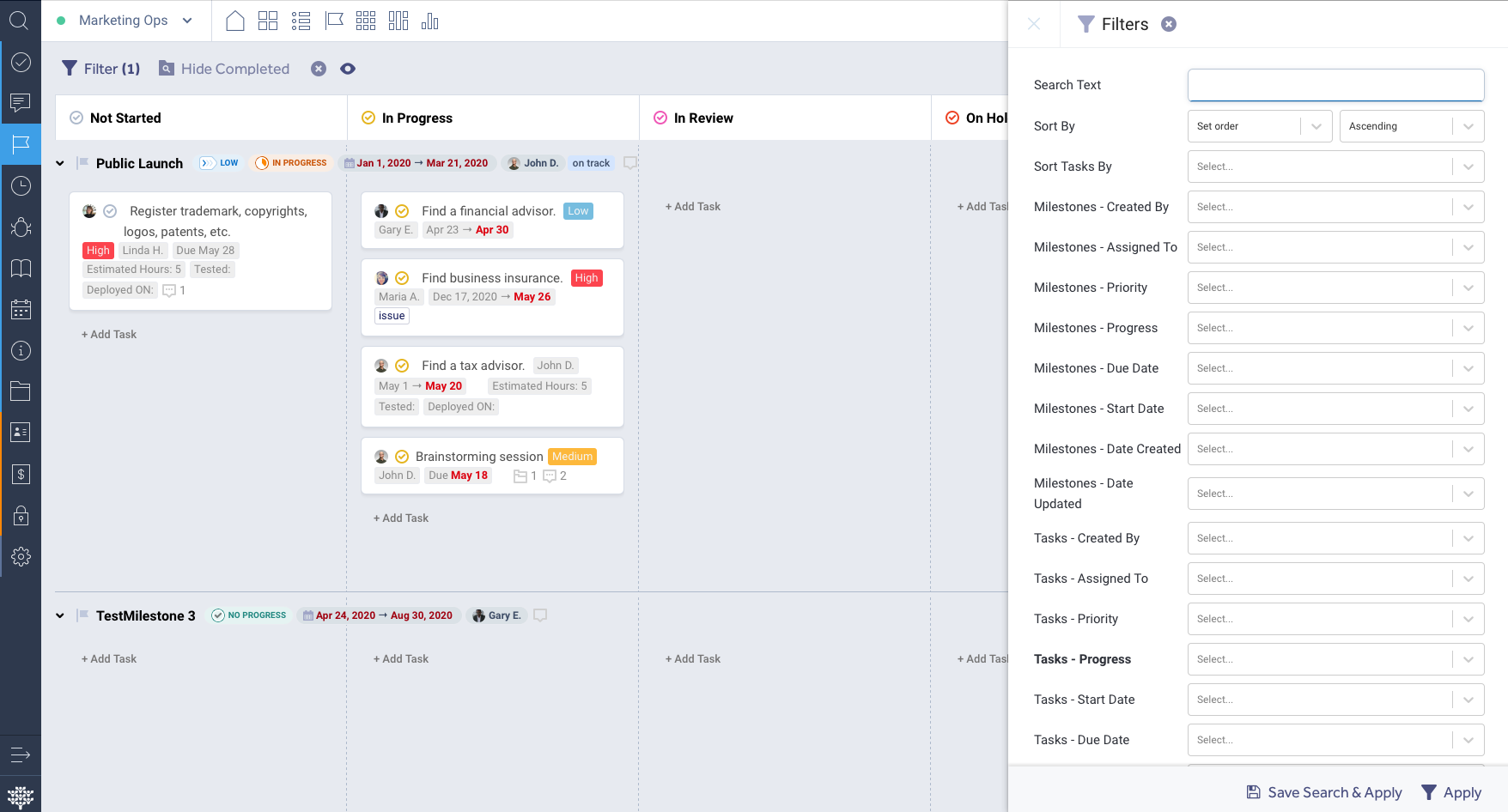Viewport: 1508px width, 812px height.
Task: Open the home view icon in toolbar
Action: (x=235, y=21)
